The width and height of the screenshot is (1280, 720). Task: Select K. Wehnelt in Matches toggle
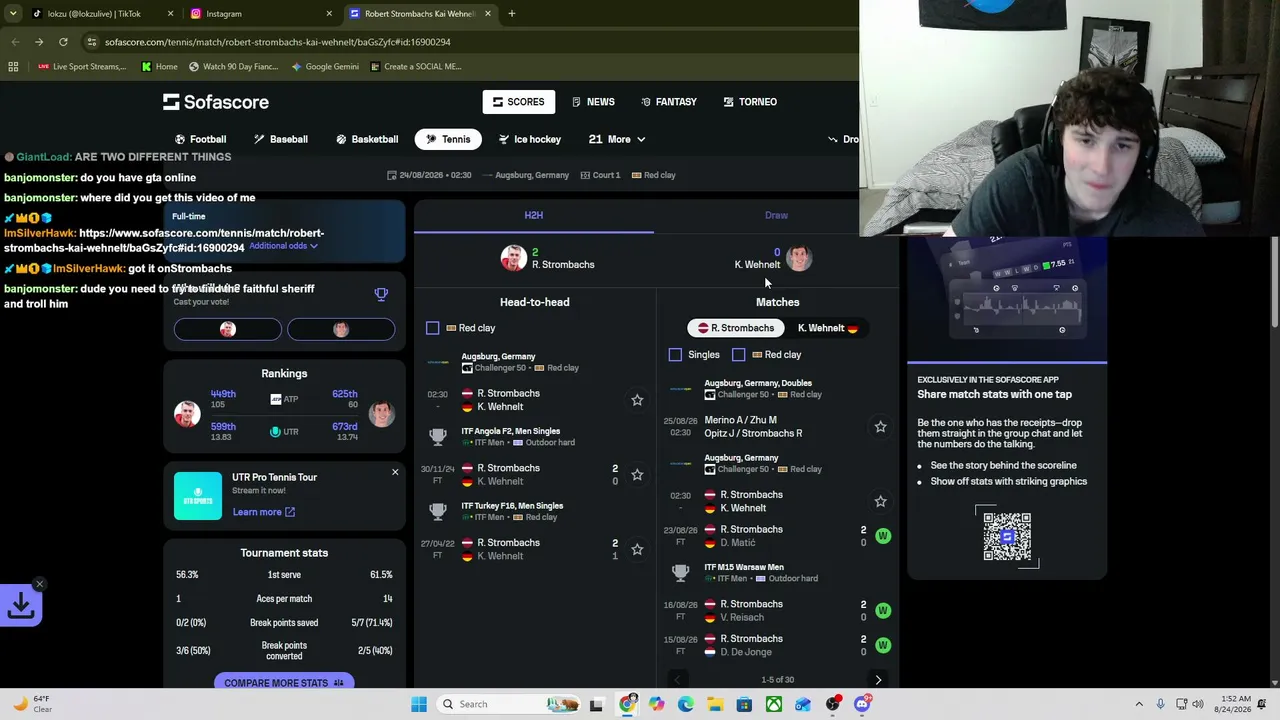(x=827, y=328)
